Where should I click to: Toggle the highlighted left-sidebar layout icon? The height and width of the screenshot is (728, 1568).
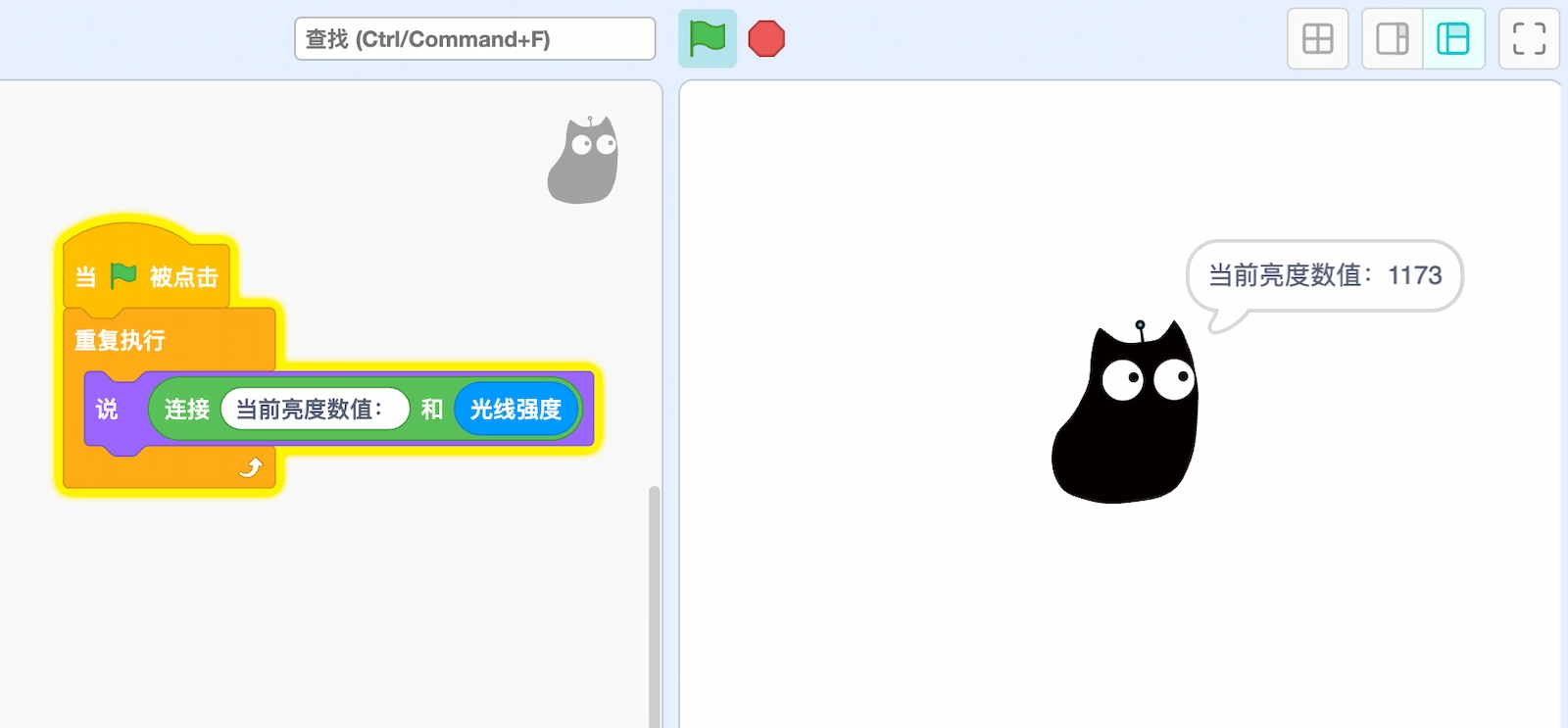1452,39
